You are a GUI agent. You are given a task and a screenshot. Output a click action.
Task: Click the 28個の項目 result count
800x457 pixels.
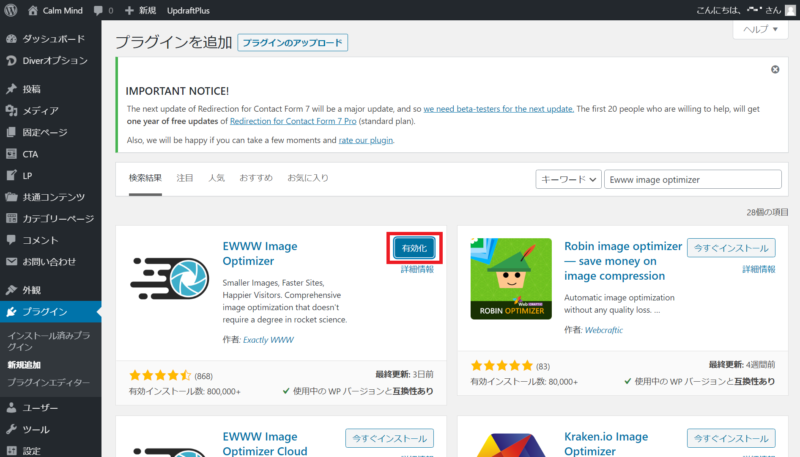(x=767, y=212)
